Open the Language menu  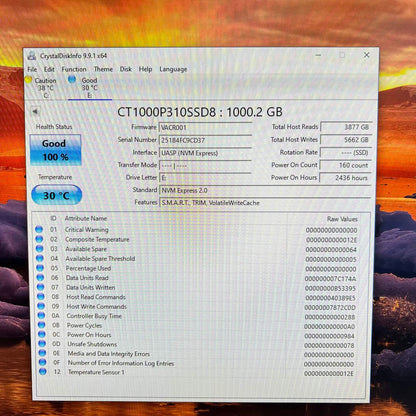coord(173,69)
